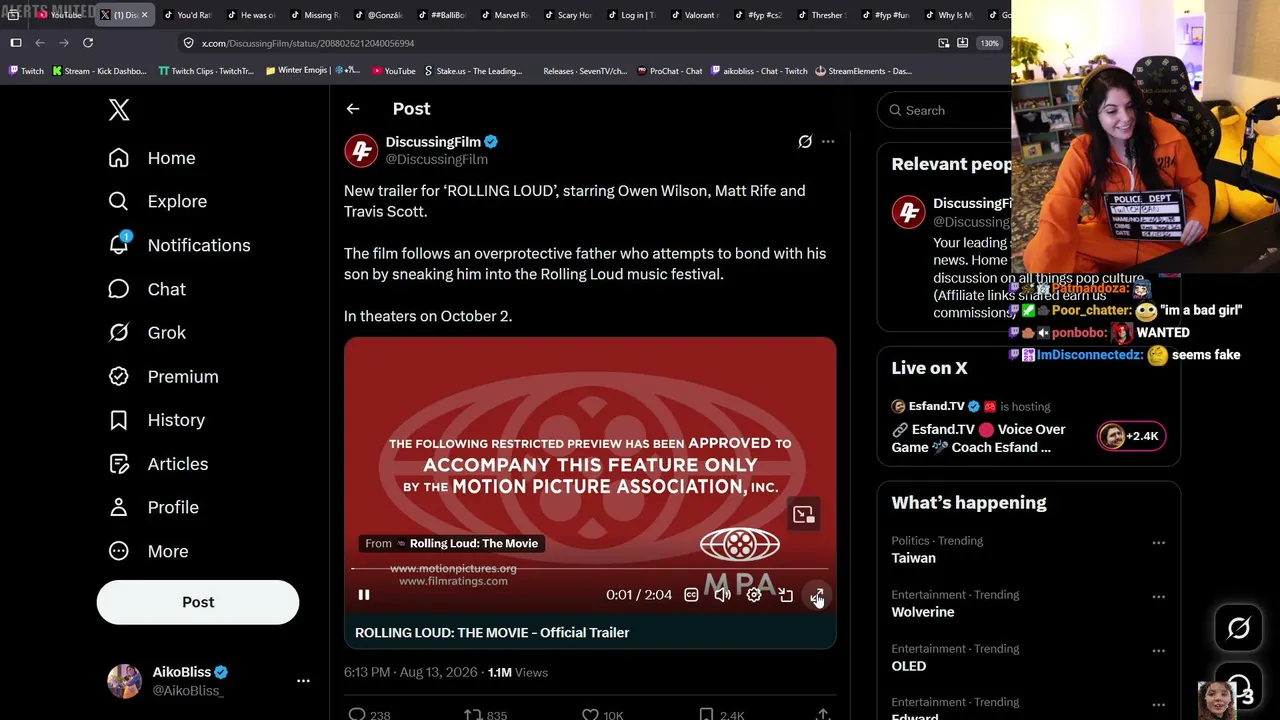Open History in the sidebar
Image resolution: width=1280 pixels, height=720 pixels.
(157, 420)
